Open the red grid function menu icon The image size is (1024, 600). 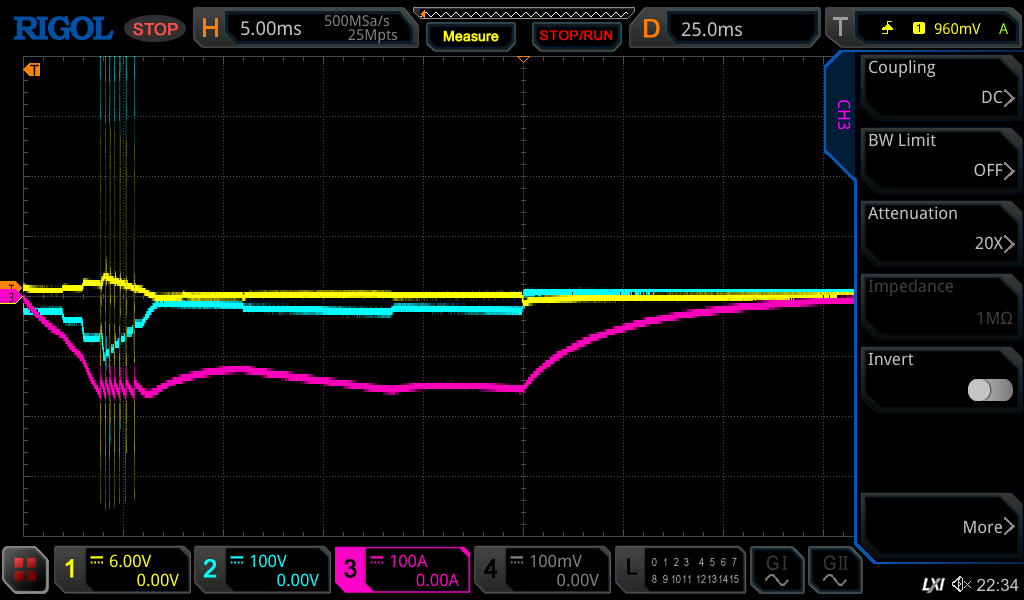click(x=26, y=570)
